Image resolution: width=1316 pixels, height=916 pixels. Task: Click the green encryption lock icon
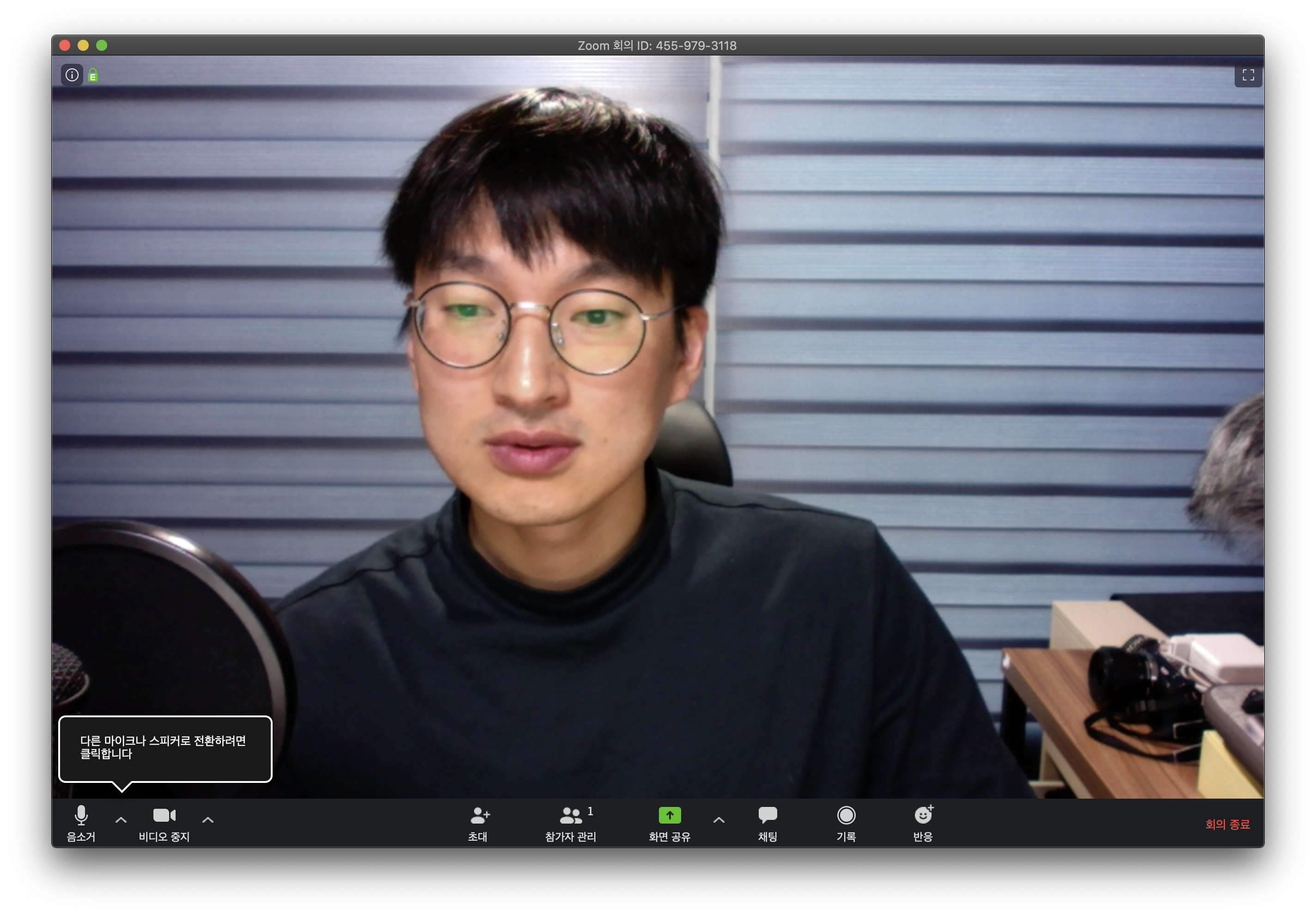click(x=93, y=75)
